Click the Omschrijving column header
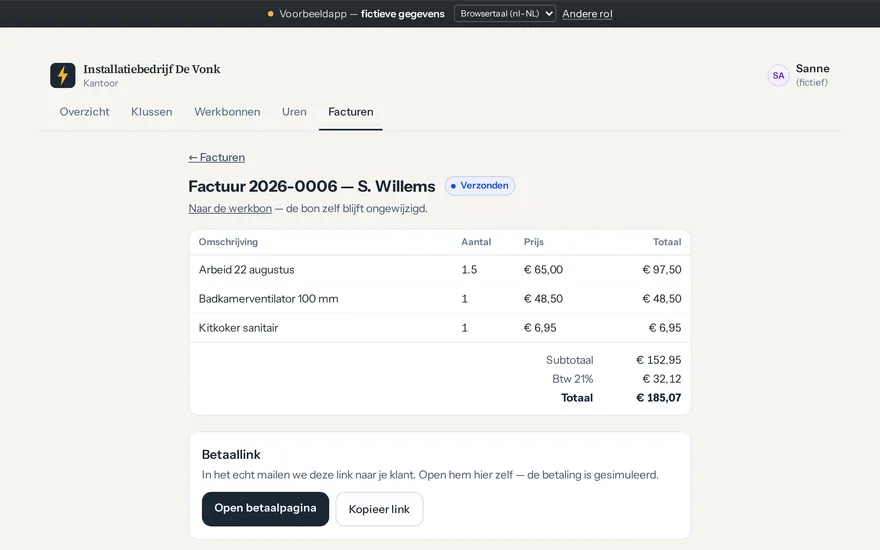This screenshot has height=550, width=880. [228, 242]
